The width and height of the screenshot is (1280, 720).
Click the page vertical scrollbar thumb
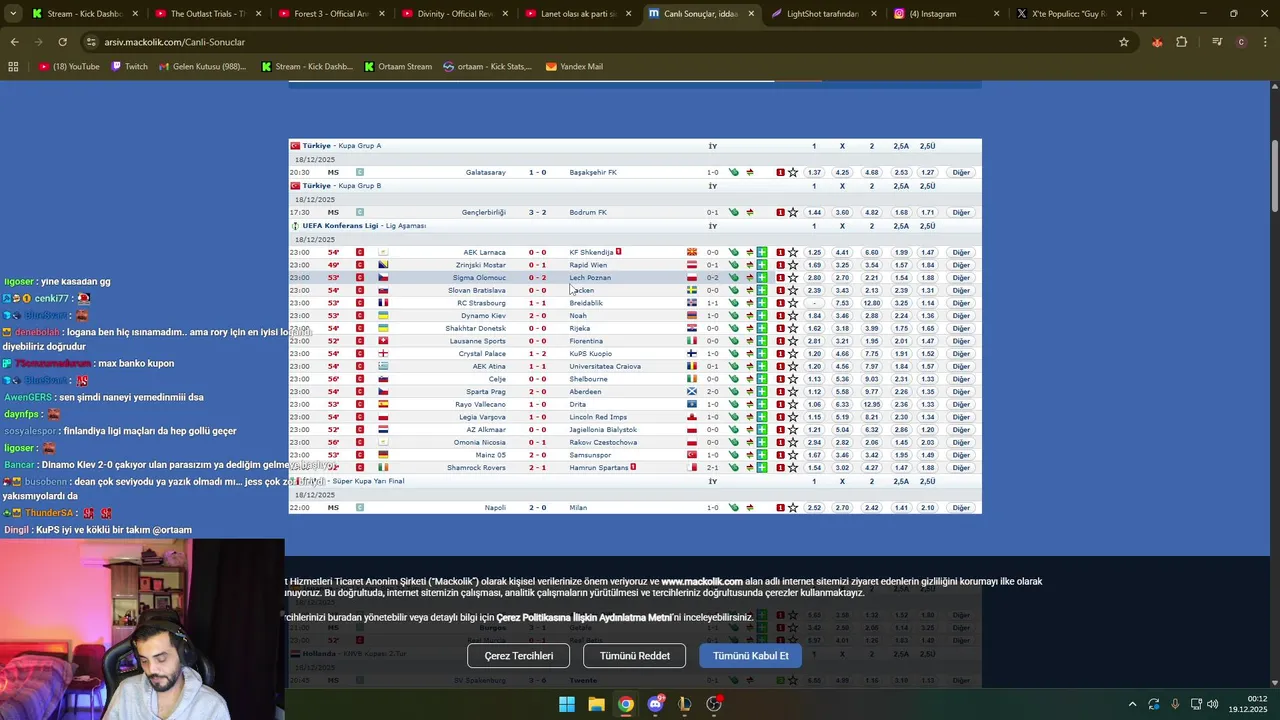[1275, 176]
